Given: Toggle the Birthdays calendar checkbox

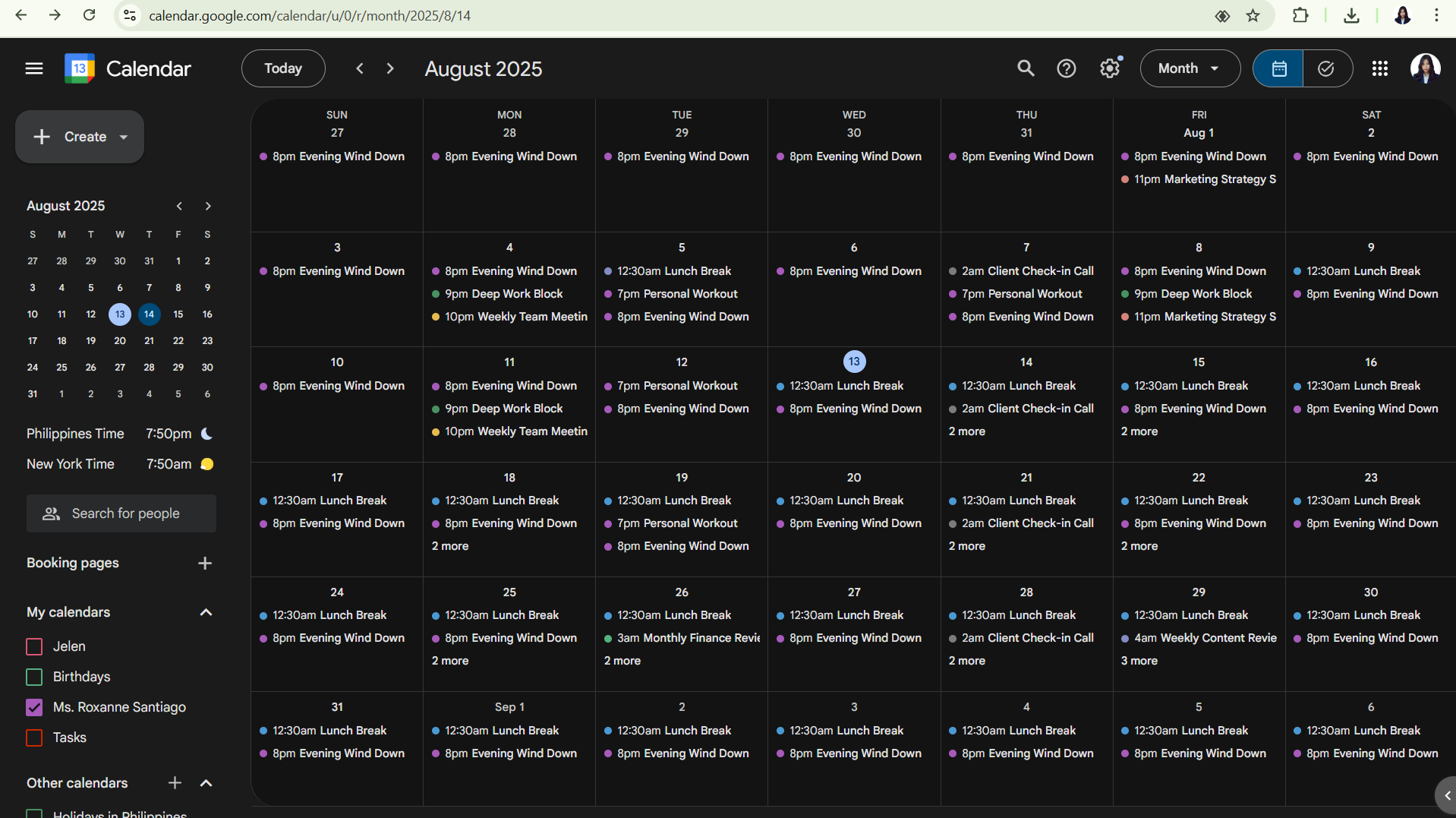Looking at the screenshot, I should click(34, 677).
